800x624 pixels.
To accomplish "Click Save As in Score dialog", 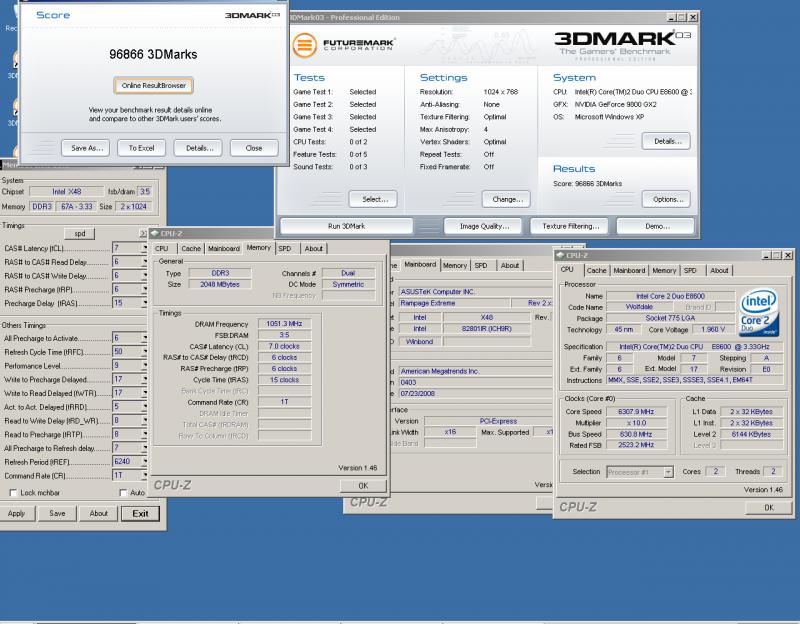I will point(85,148).
